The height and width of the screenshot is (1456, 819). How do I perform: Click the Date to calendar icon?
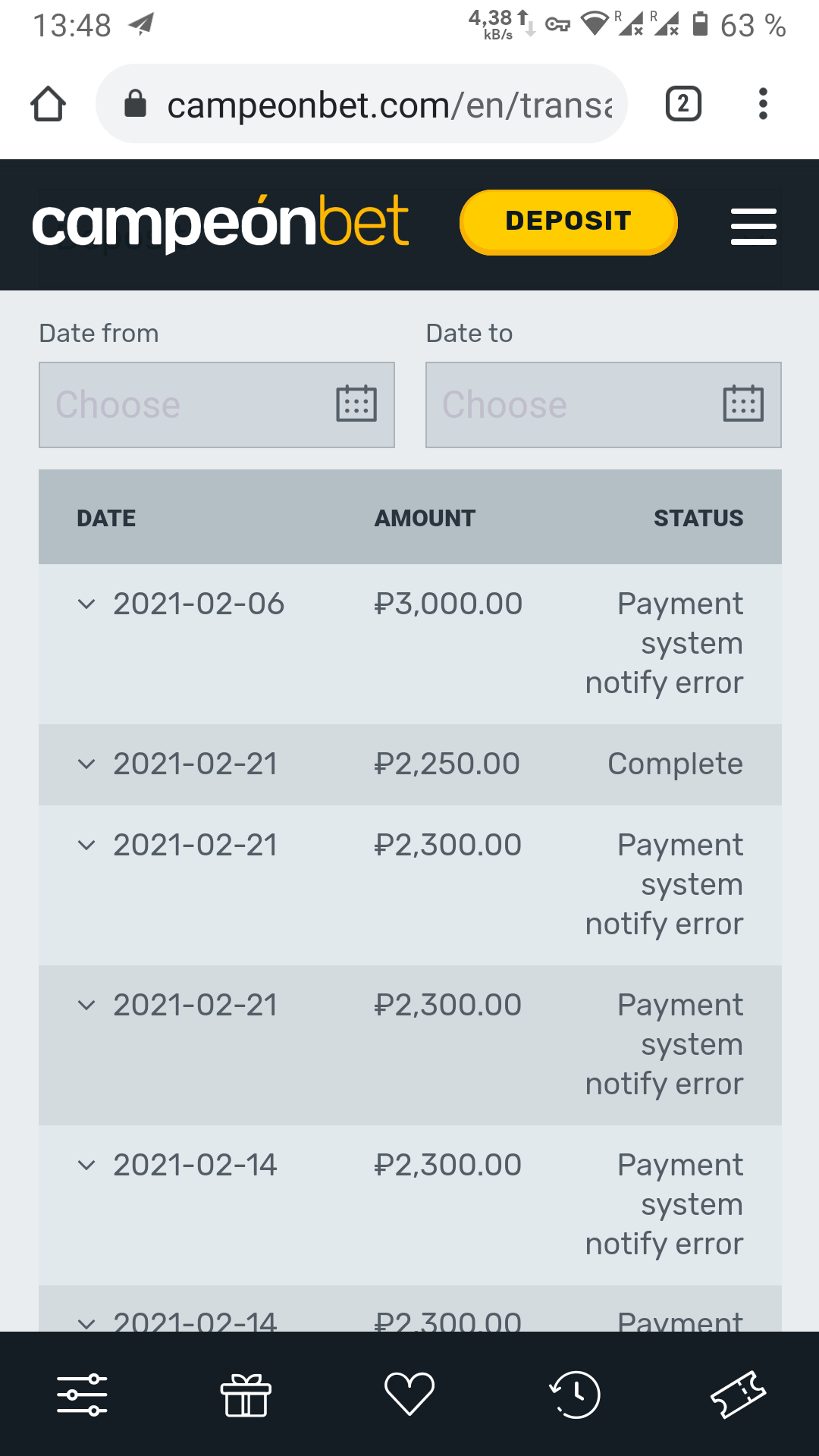tap(743, 403)
